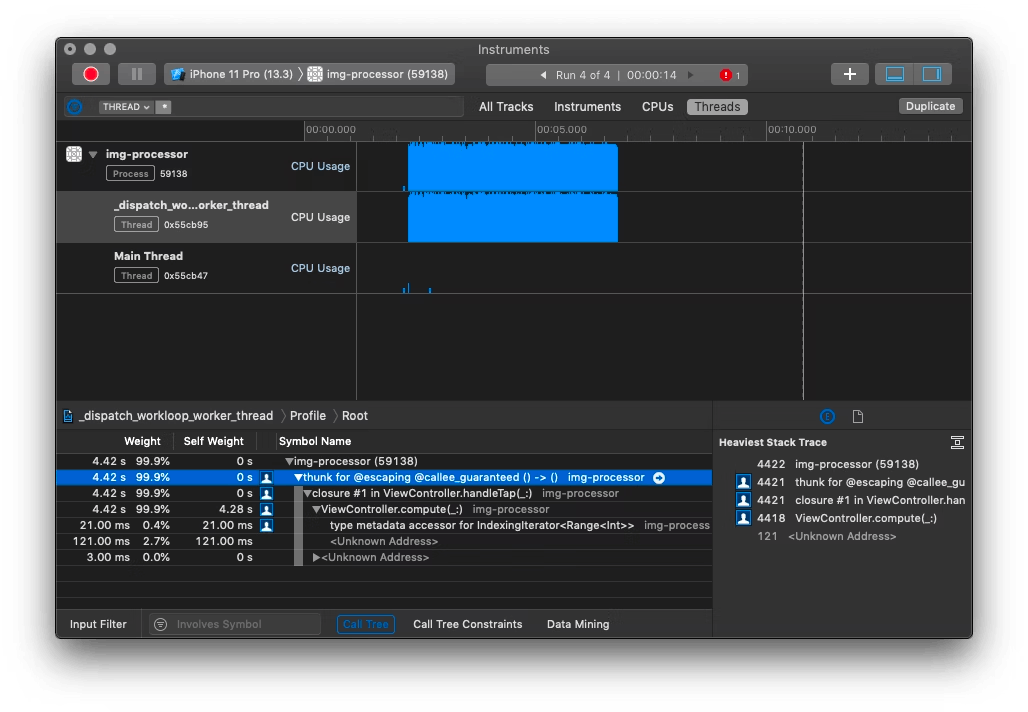
Task: Focus the Involves Symbol filter field
Action: pos(235,624)
